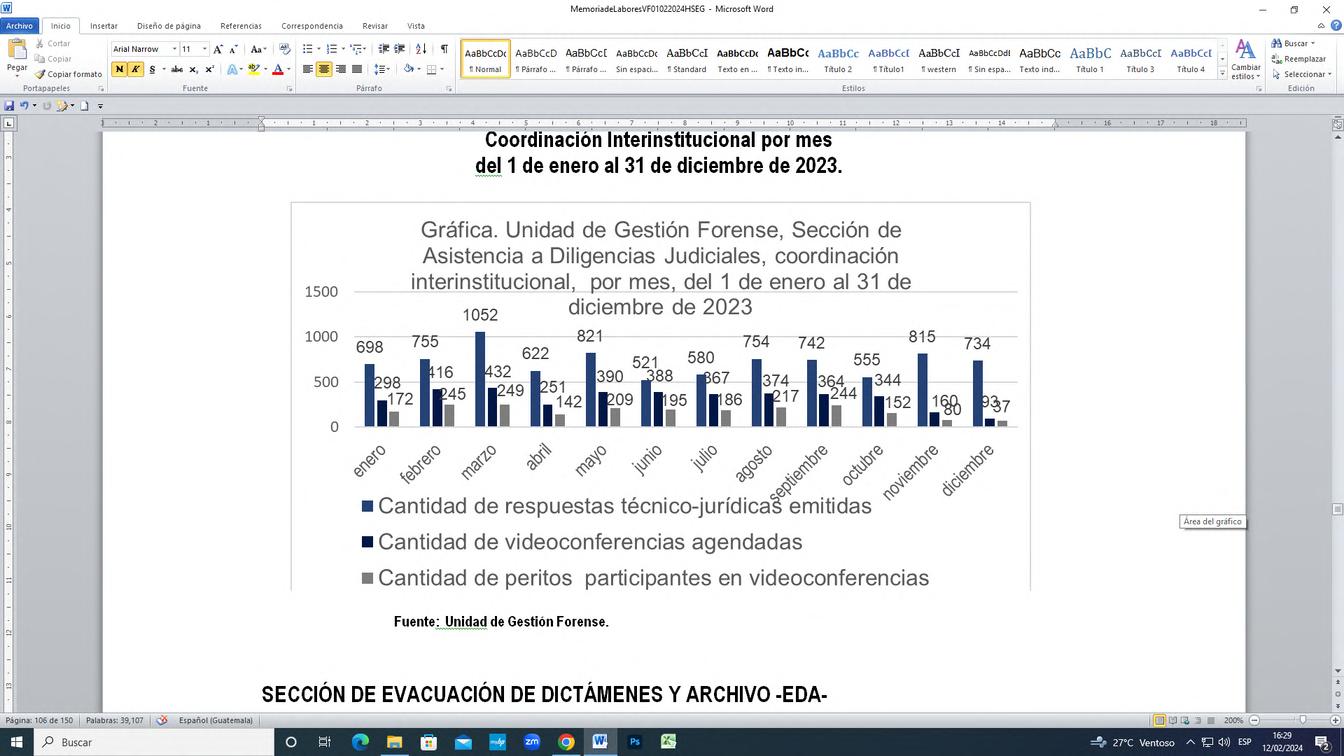Apply superscript formatting
This screenshot has height=756, width=1344.
210,70
